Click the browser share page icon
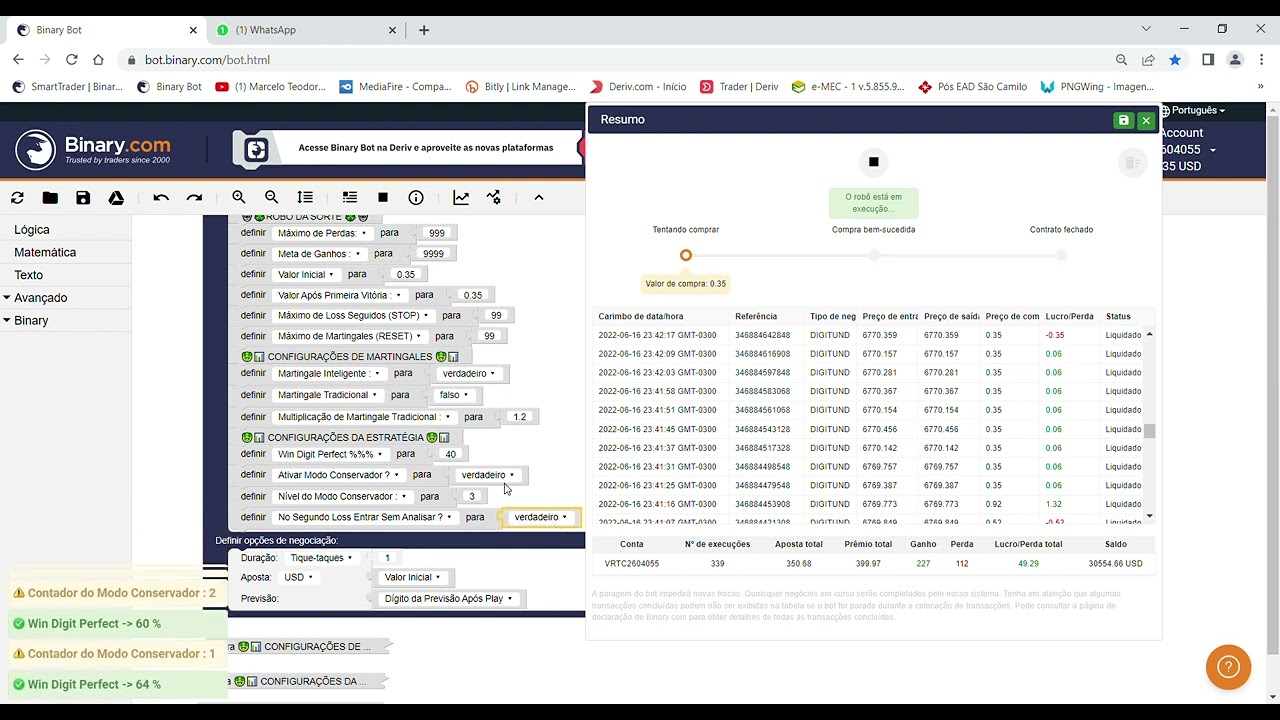 click(1148, 60)
